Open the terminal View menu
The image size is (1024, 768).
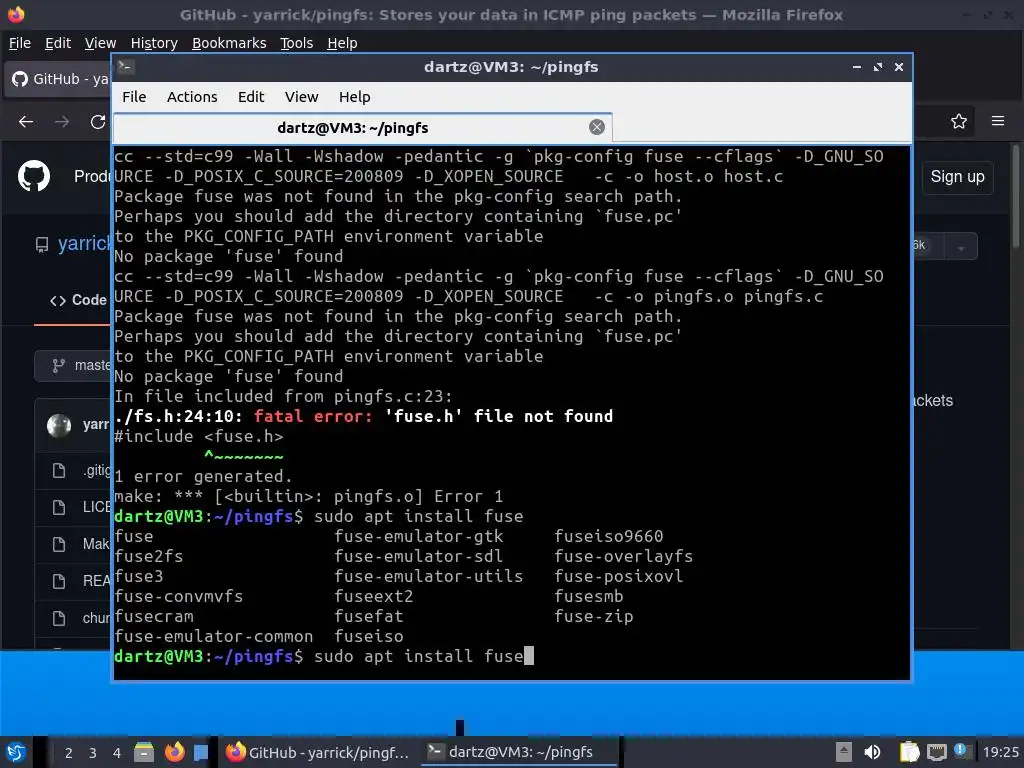(x=301, y=97)
